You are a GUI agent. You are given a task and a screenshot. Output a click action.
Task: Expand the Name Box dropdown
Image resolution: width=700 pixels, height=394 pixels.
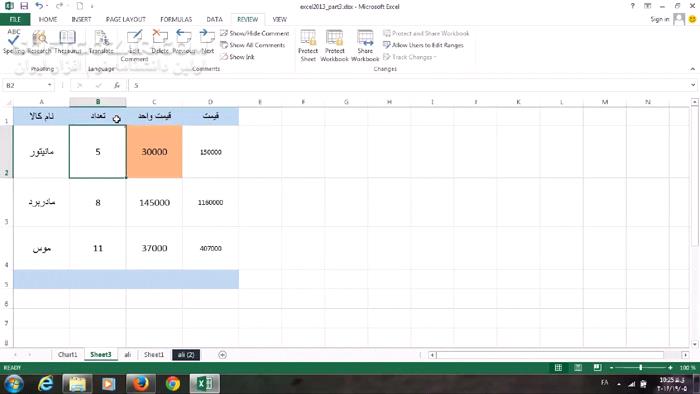(50, 85)
